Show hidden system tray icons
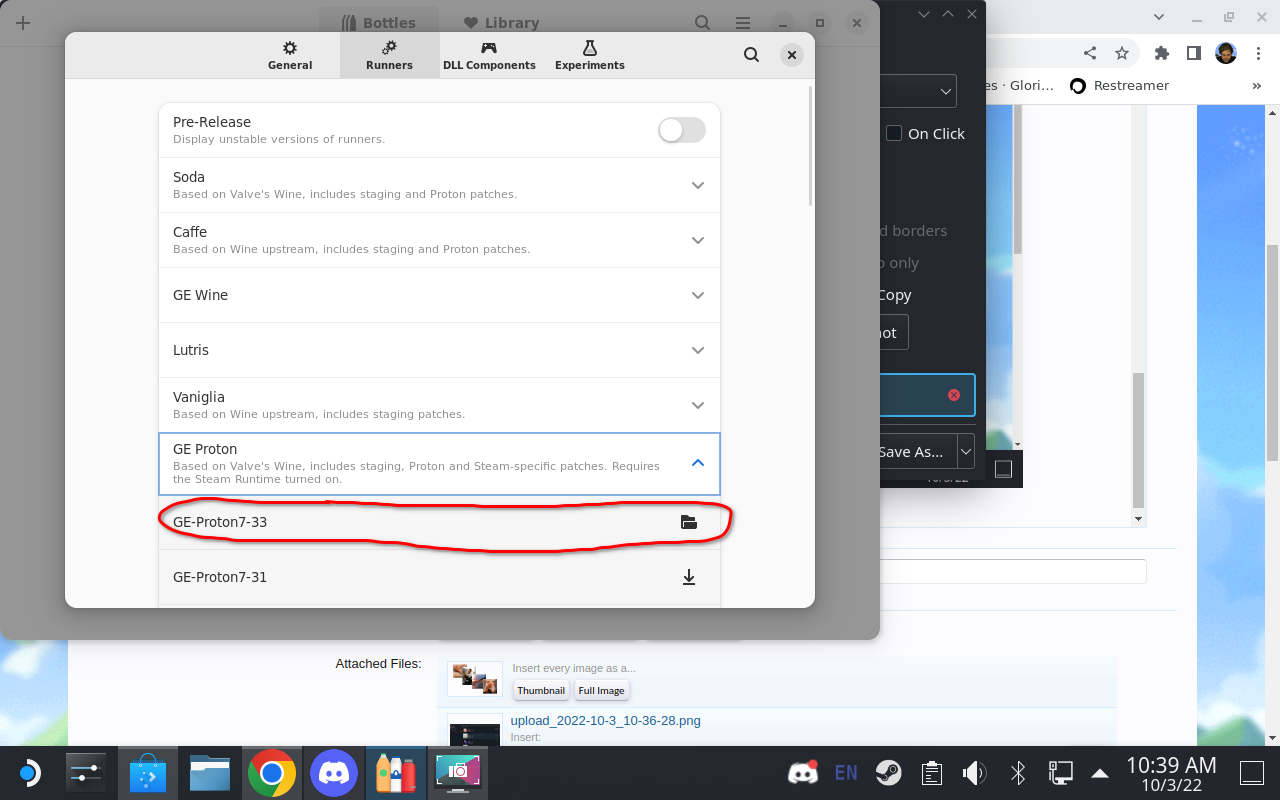The height and width of the screenshot is (800, 1280). coord(1099,773)
